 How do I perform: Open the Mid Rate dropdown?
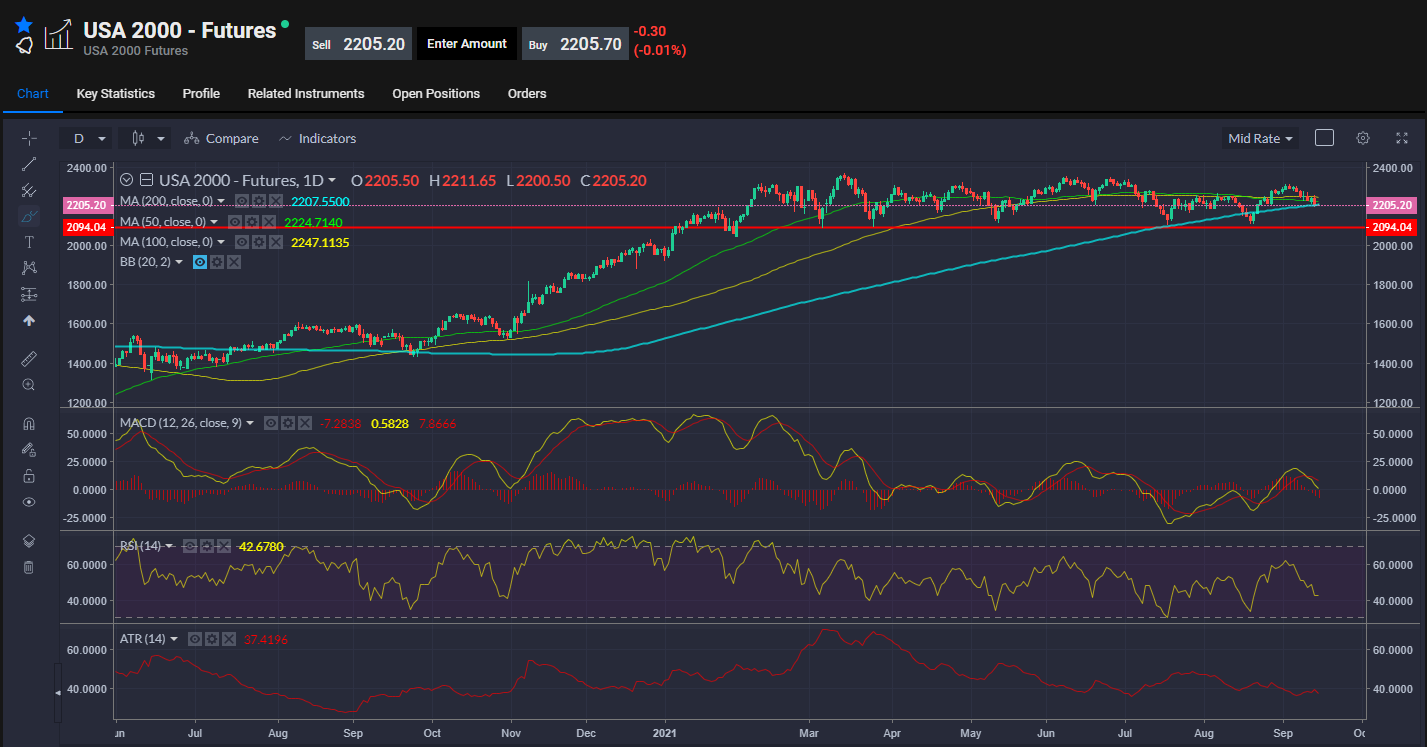point(1259,138)
